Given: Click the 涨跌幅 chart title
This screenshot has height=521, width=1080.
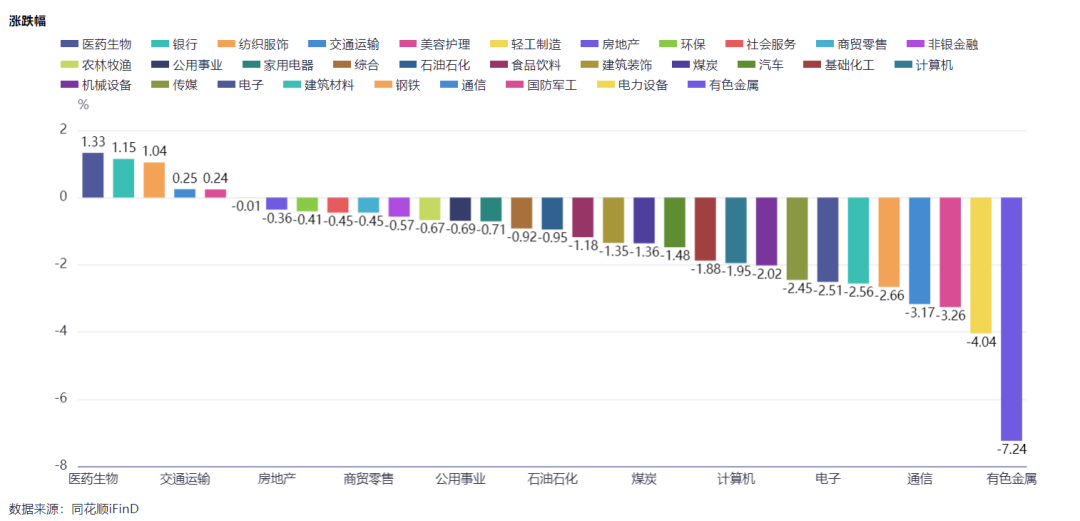Looking at the screenshot, I should click(28, 21).
